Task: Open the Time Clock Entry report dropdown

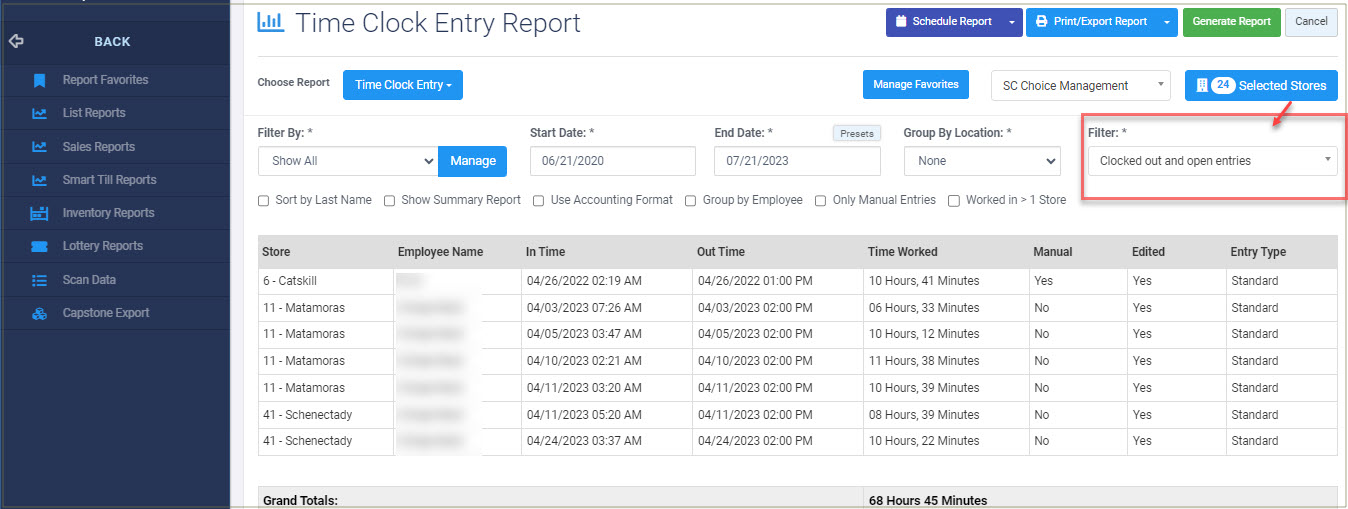Action: (402, 85)
